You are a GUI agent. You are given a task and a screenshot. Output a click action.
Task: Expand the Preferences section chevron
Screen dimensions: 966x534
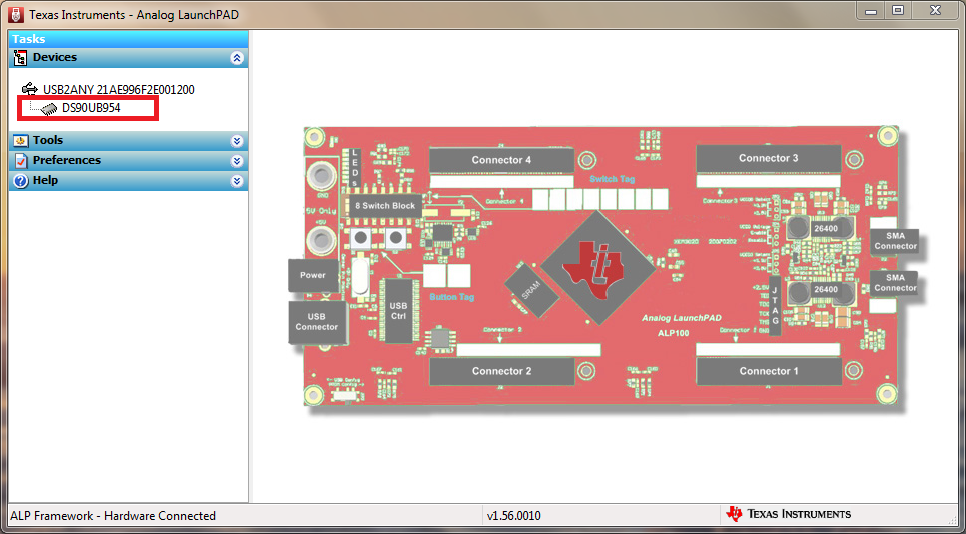tap(237, 161)
